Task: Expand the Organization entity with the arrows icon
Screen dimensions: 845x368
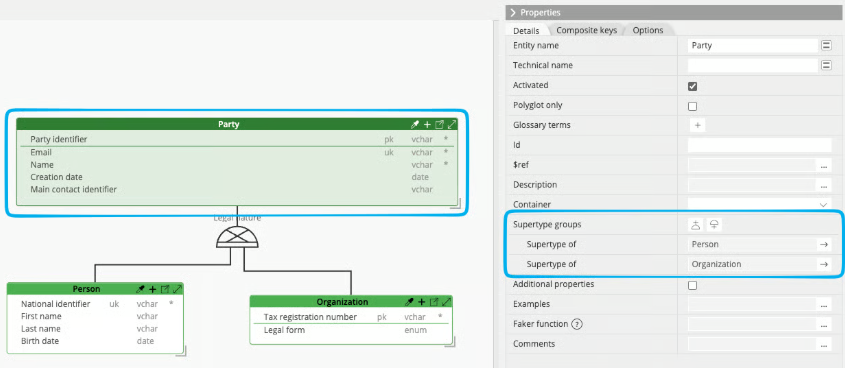Action: 446,302
